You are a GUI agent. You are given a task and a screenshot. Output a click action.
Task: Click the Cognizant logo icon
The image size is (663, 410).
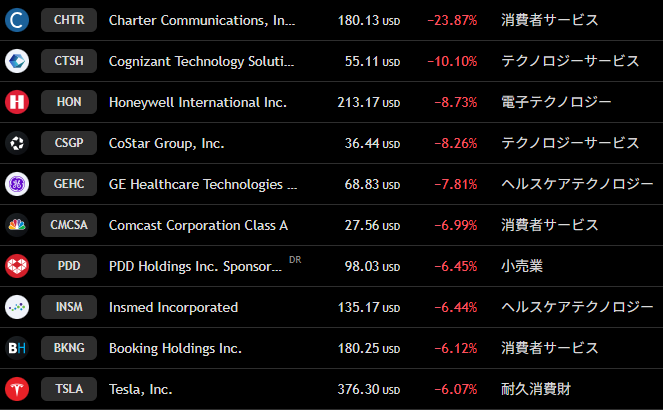coord(17,60)
